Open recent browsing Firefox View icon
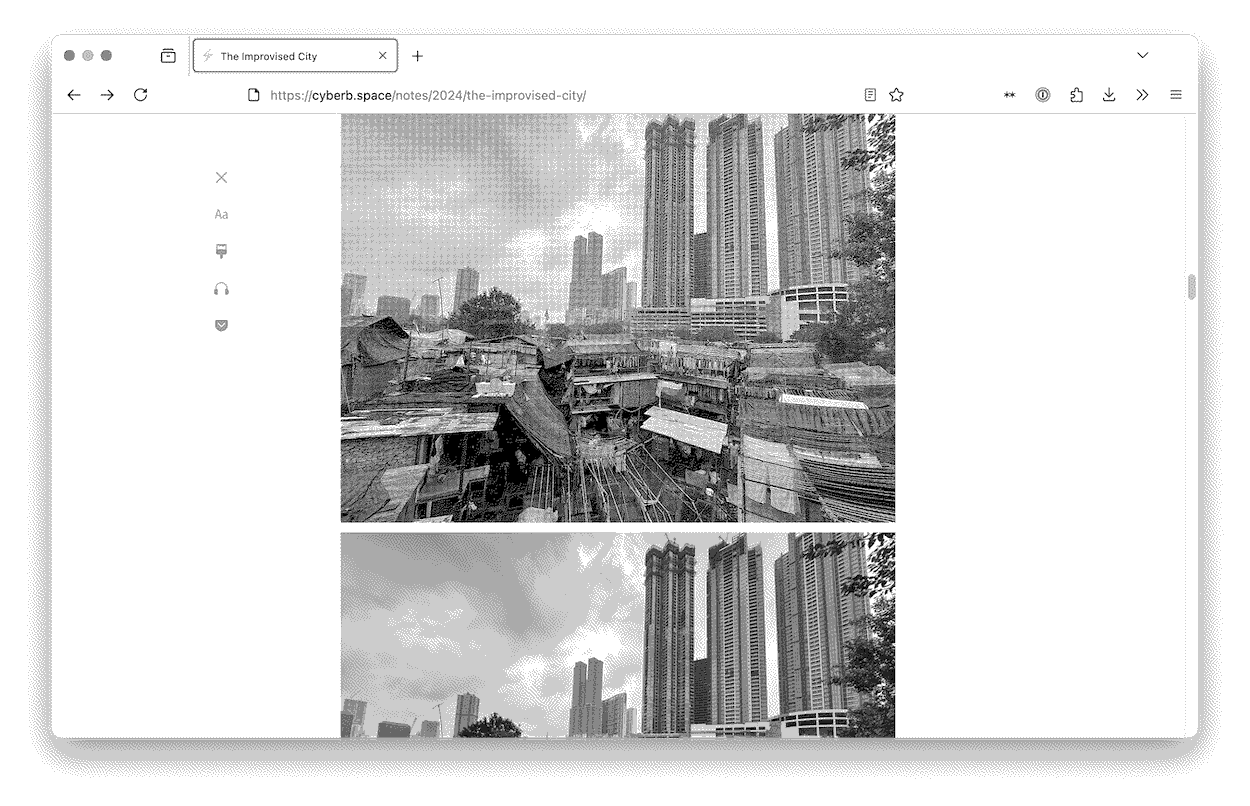 pos(168,56)
